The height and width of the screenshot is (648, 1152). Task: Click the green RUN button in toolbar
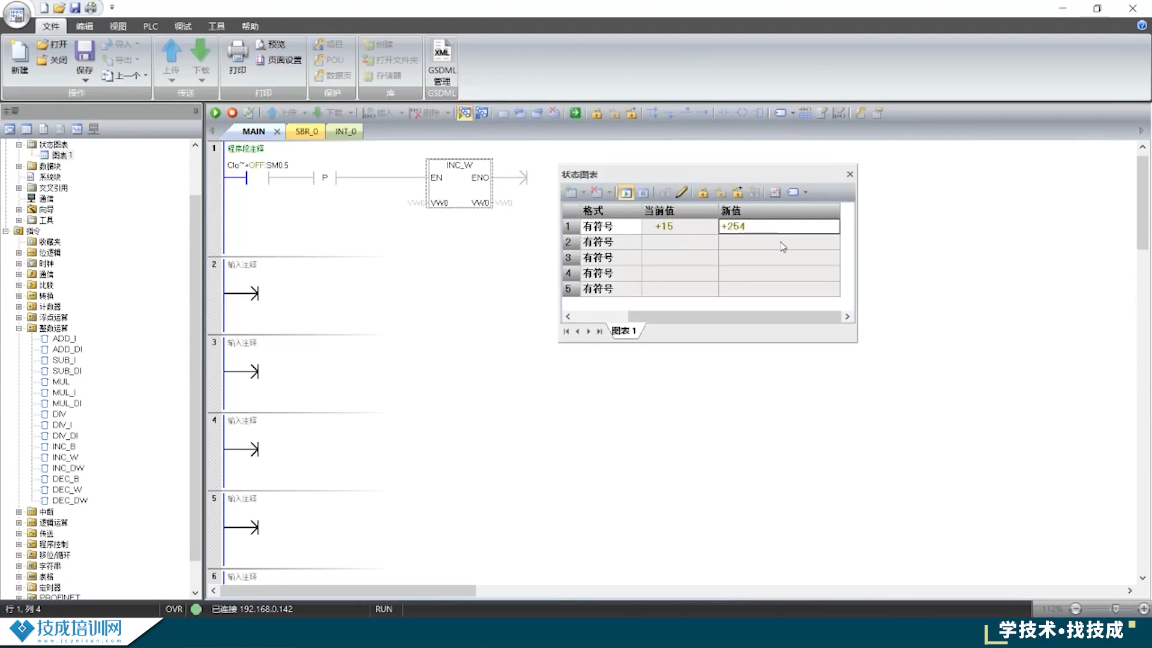tap(215, 113)
